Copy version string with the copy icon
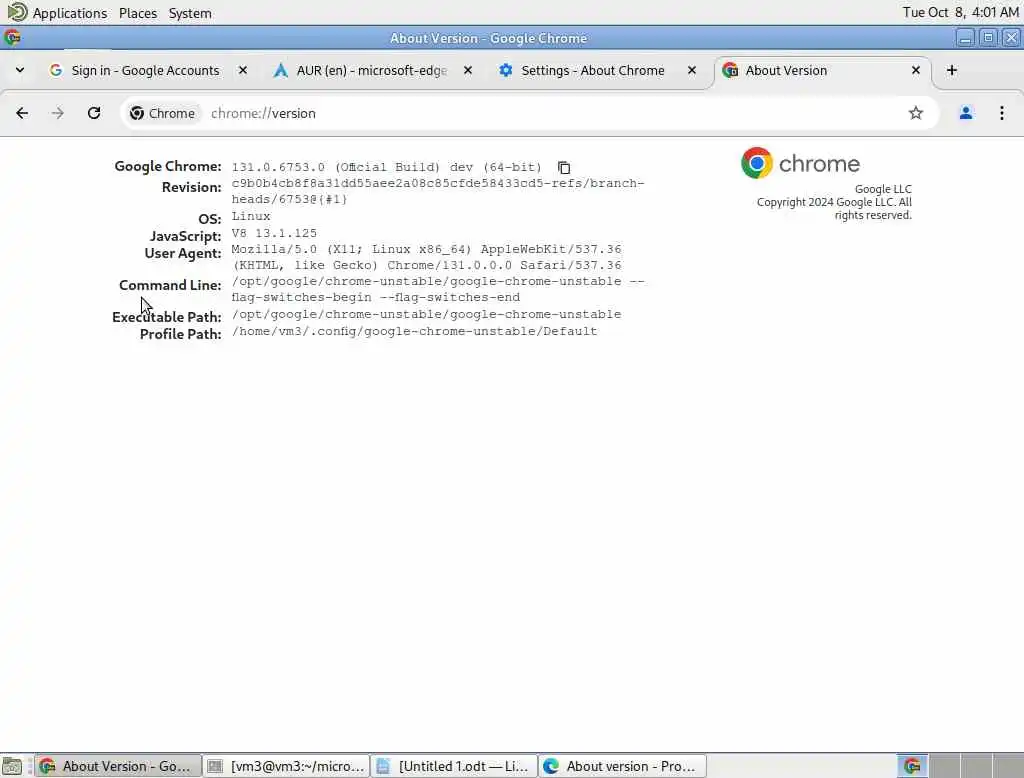Viewport: 1024px width, 778px height. click(x=564, y=168)
